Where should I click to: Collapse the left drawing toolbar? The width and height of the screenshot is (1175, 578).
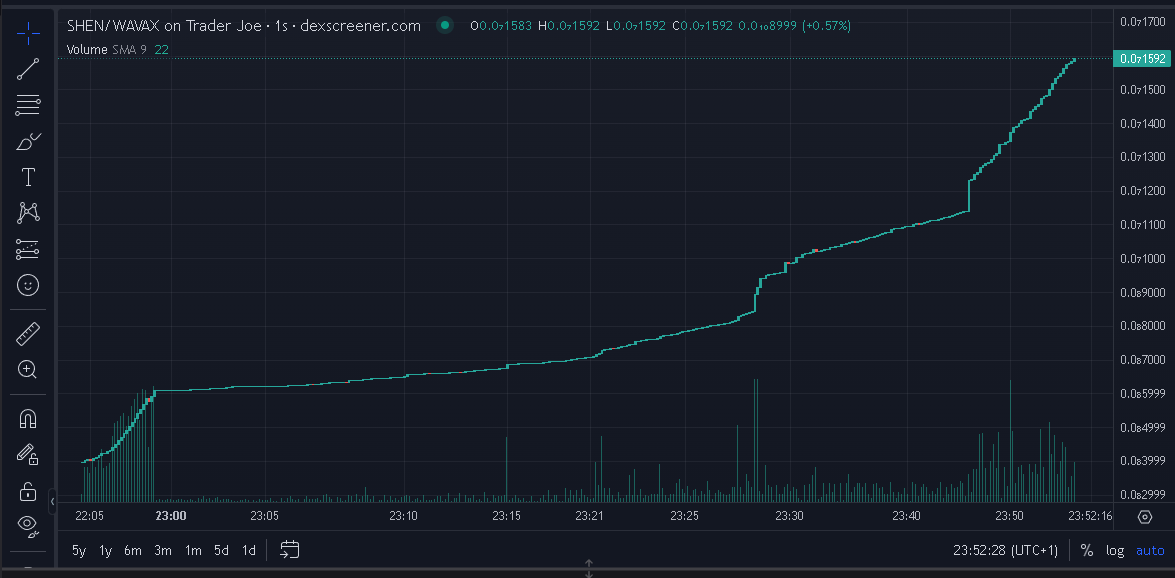pos(52,500)
